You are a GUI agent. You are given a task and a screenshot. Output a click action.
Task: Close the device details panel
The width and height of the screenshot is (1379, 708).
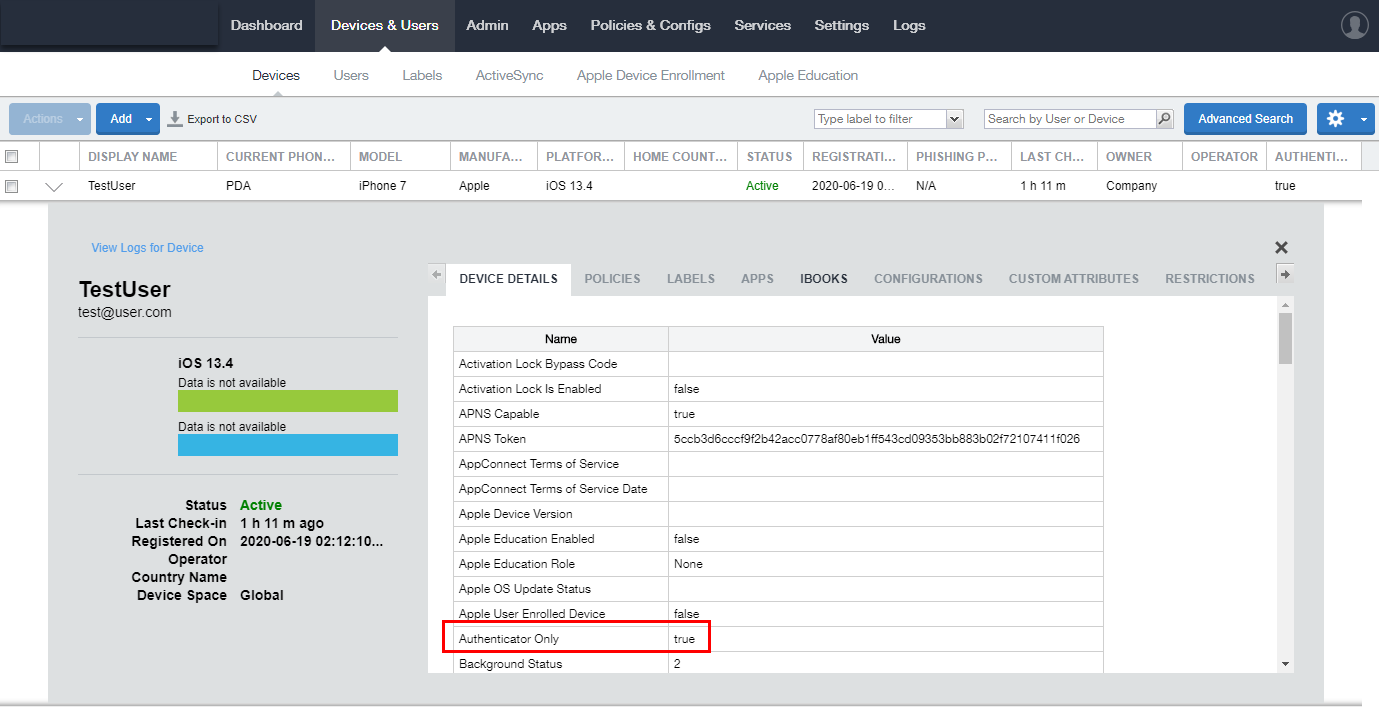[1281, 247]
